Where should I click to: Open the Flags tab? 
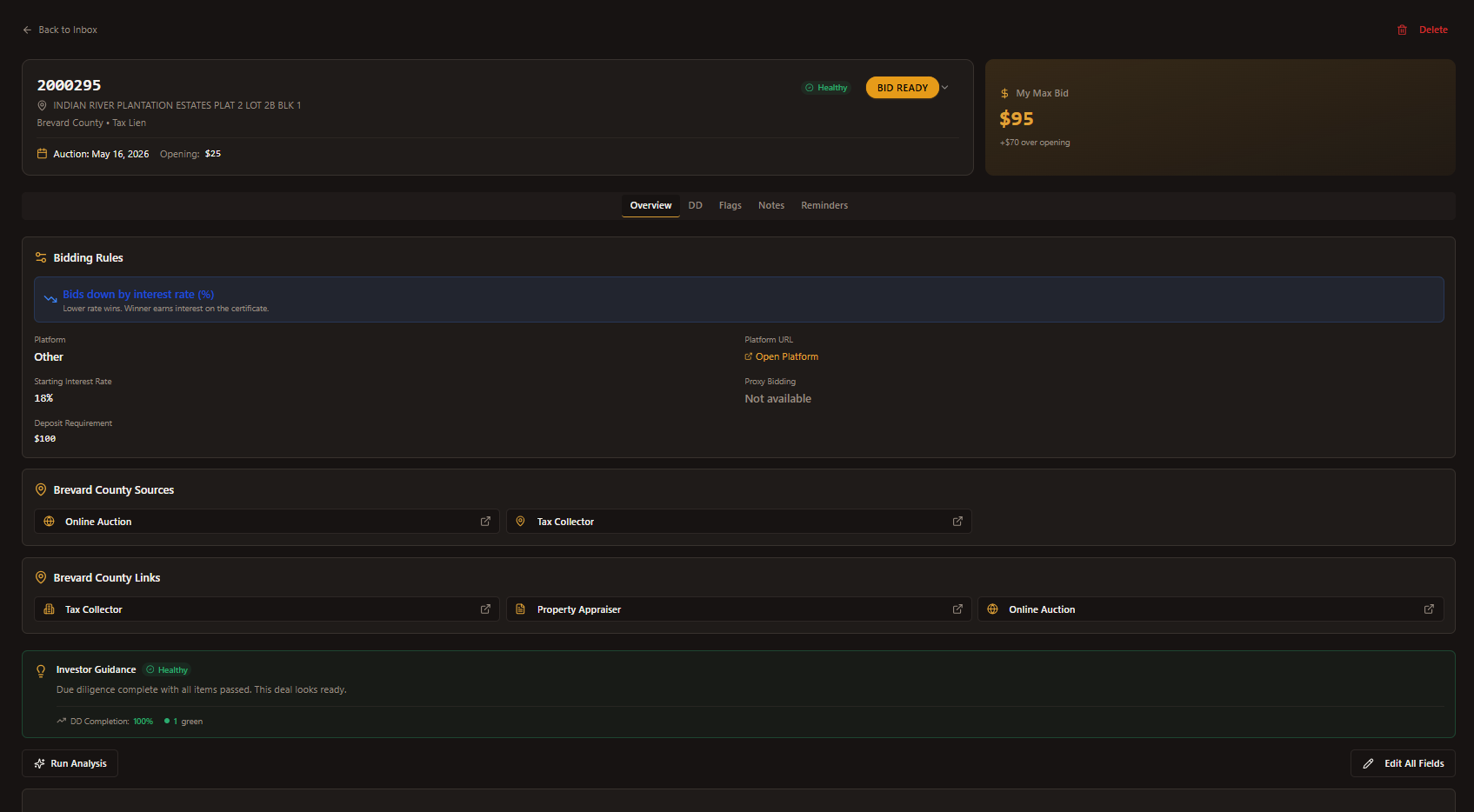click(730, 205)
